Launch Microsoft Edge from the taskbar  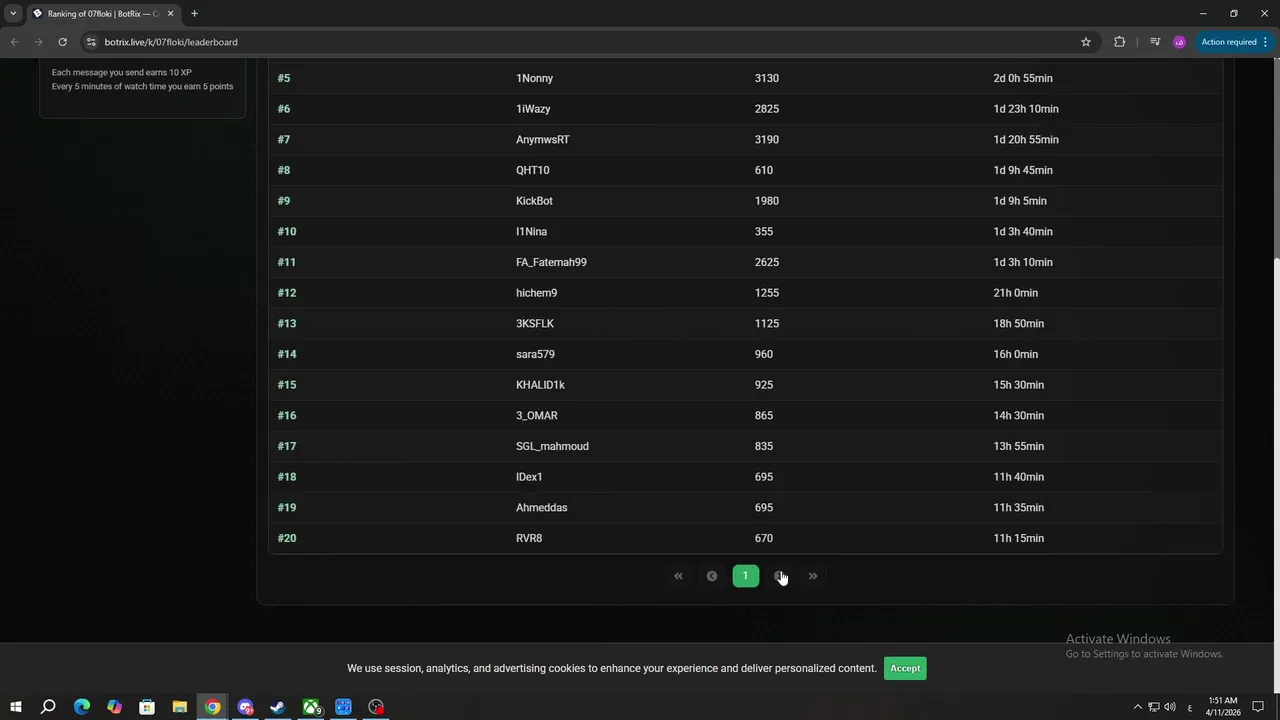point(82,707)
